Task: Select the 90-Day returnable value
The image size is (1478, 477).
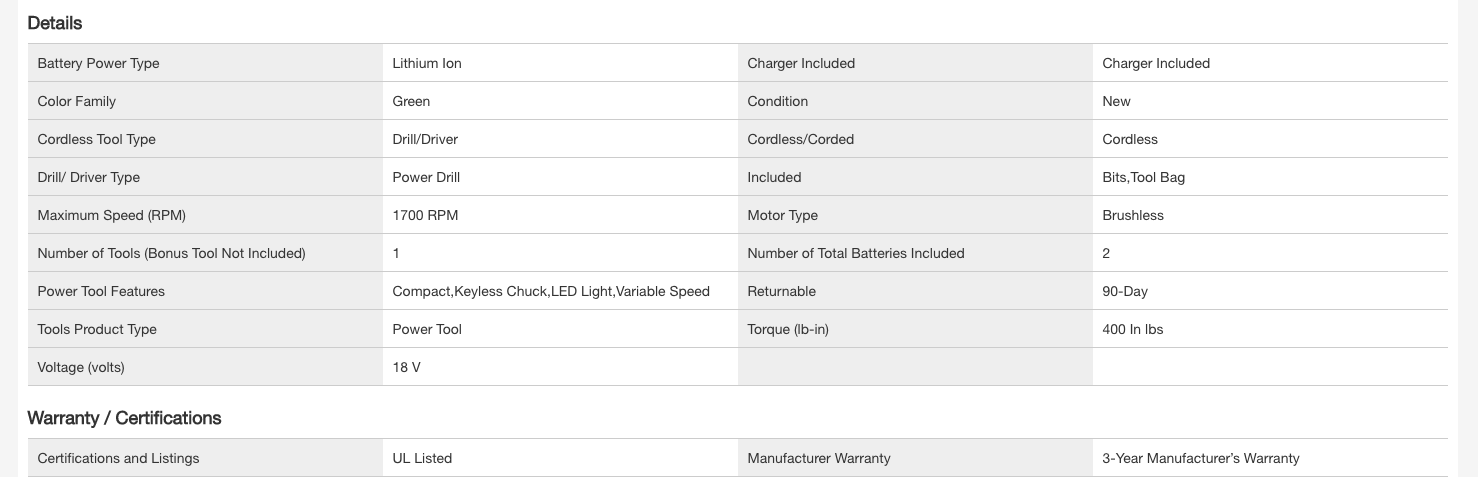Action: (x=1125, y=291)
